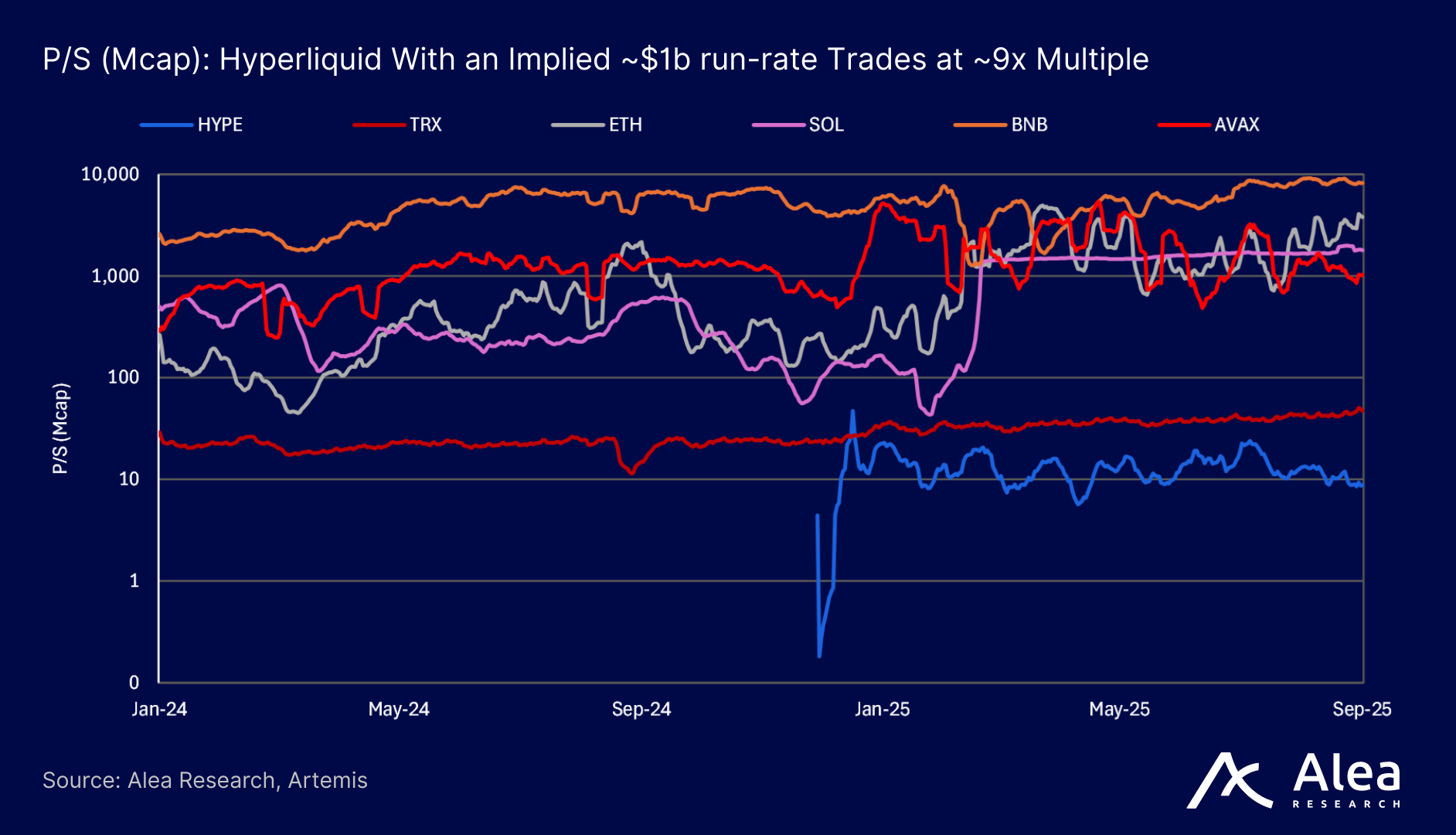
Task: Click the bright red AVAX legend swatch
Action: [x=1184, y=125]
